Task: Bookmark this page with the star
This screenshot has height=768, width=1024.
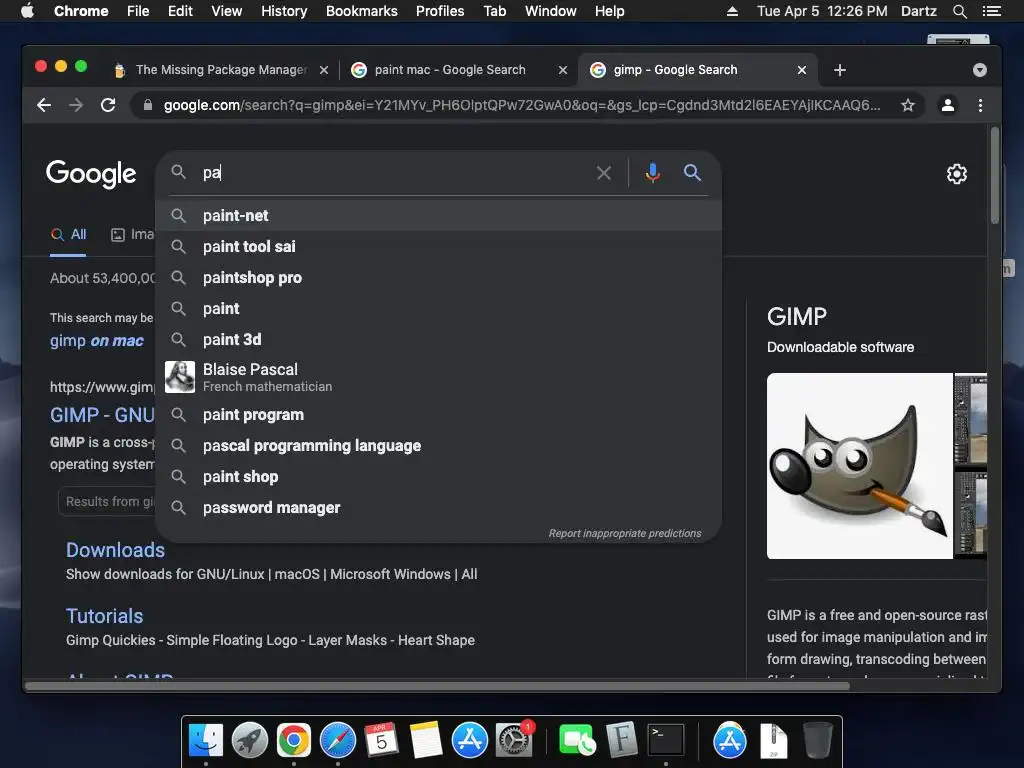Action: click(908, 105)
